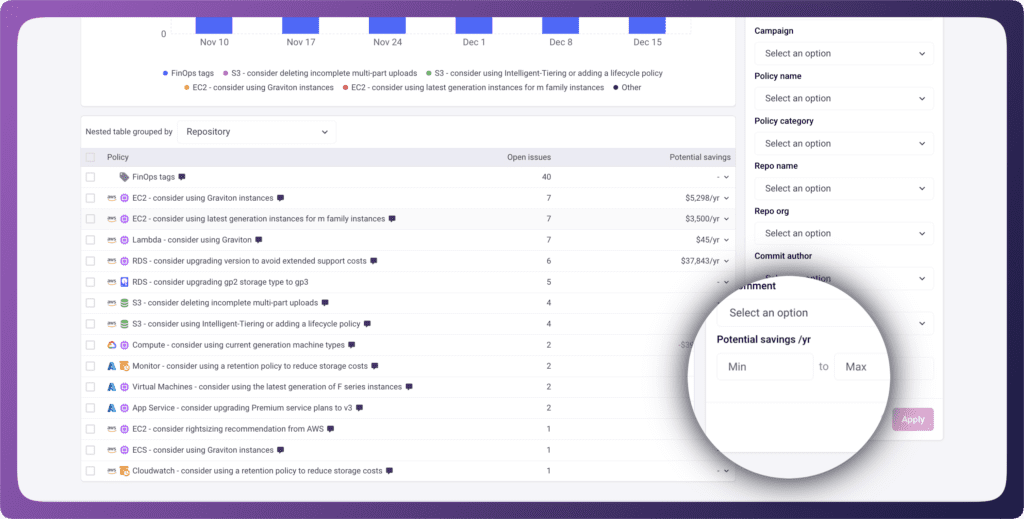The image size is (1024, 519).
Task: Check the select-all checkbox in table header
Action: [x=90, y=157]
